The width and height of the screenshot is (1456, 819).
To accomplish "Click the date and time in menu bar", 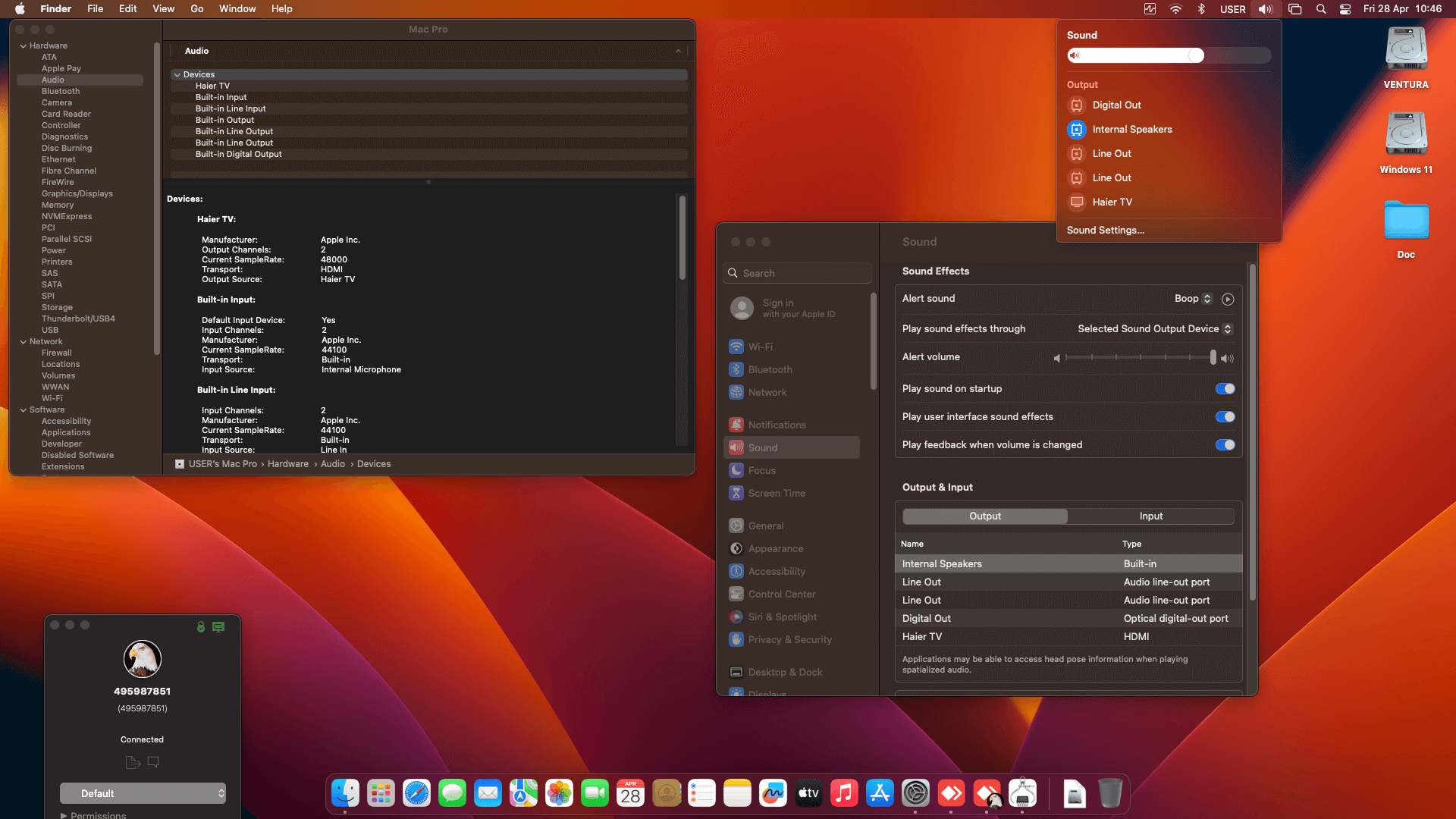I will point(1402,9).
